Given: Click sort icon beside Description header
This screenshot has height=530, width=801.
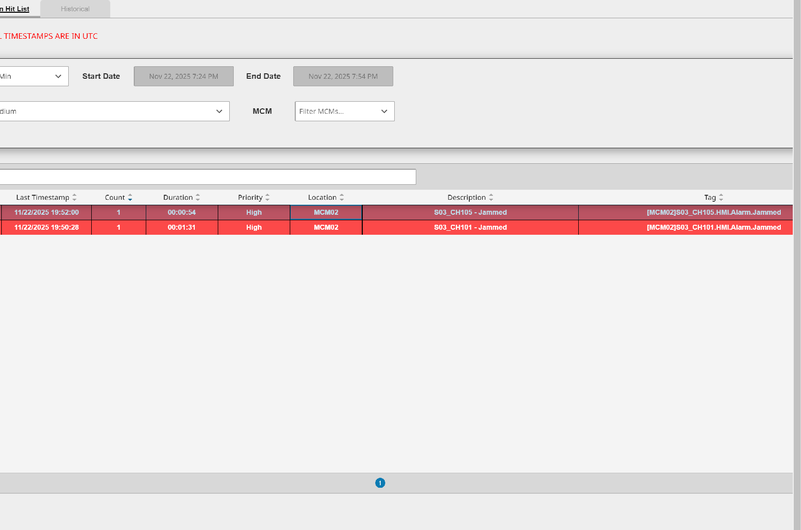Looking at the screenshot, I should pos(491,198).
